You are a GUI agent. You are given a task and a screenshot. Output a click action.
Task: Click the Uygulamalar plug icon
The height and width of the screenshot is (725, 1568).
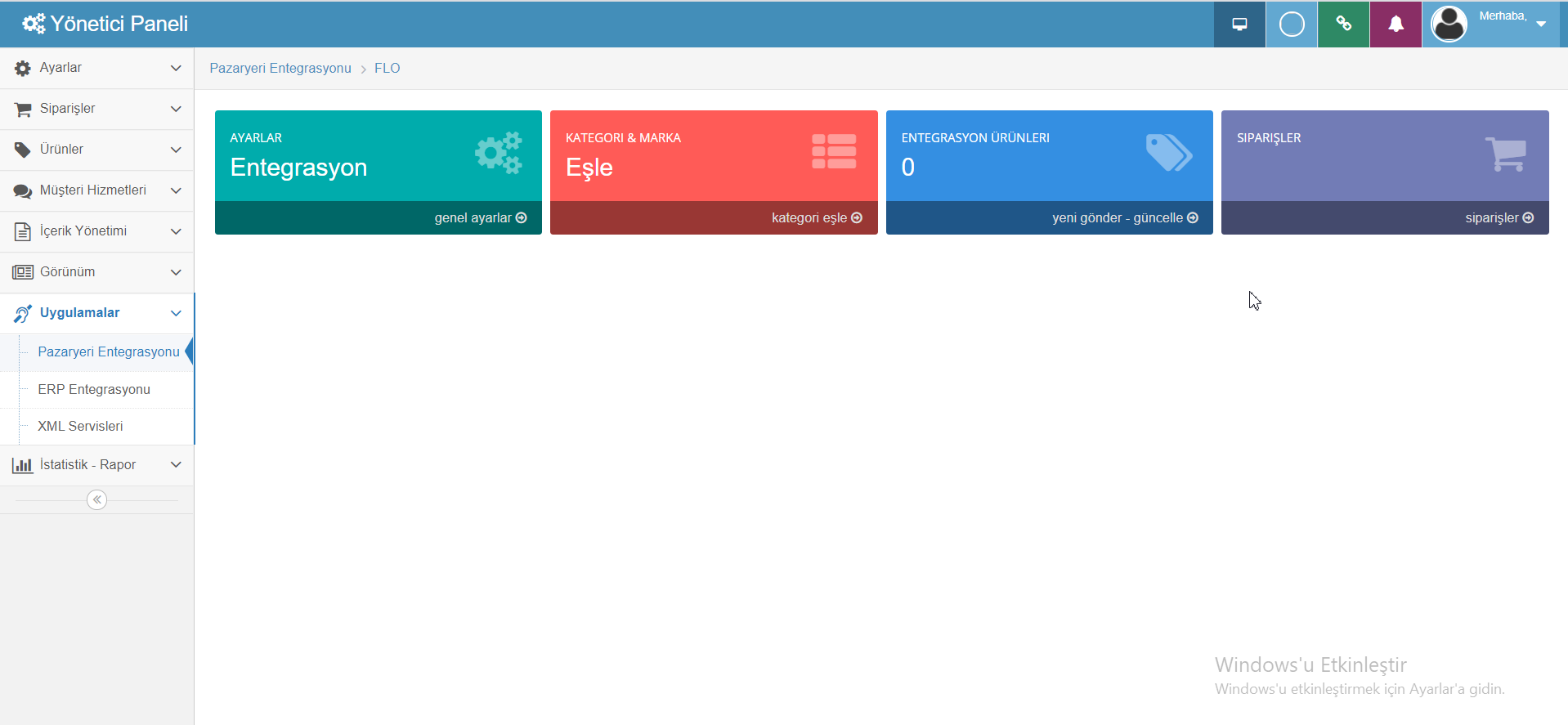pos(23,313)
